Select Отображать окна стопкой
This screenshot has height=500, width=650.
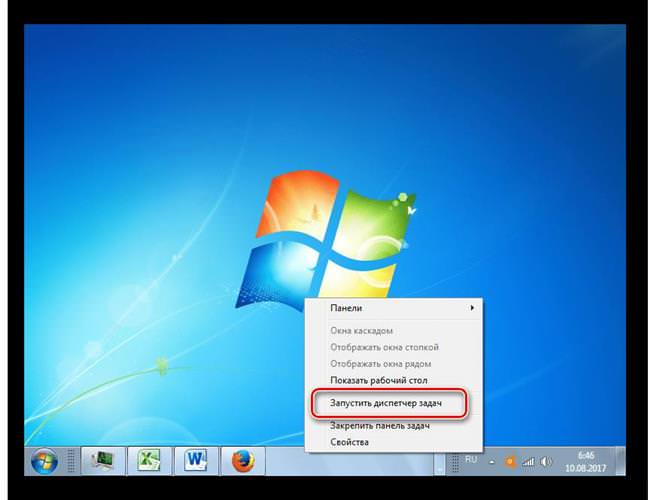tap(394, 347)
